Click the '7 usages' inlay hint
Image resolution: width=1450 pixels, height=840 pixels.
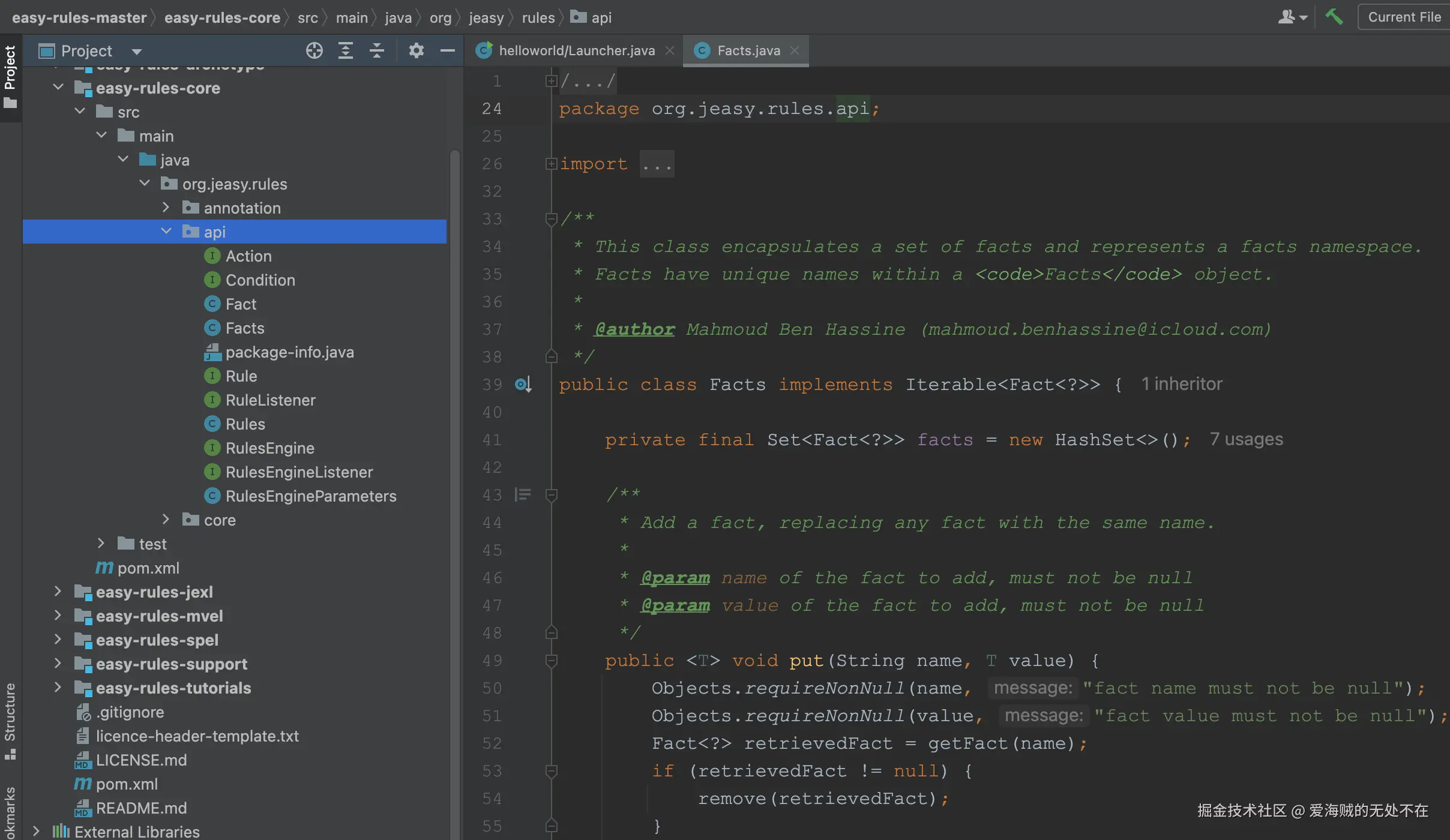point(1246,439)
